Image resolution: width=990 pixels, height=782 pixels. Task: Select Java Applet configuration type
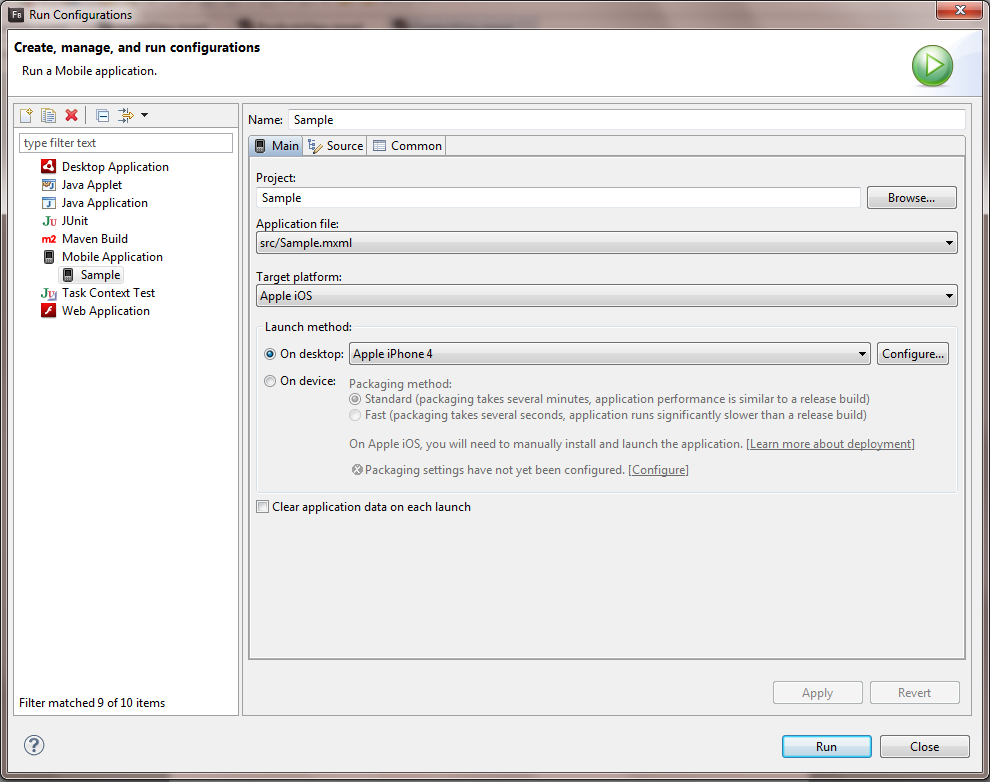point(92,185)
